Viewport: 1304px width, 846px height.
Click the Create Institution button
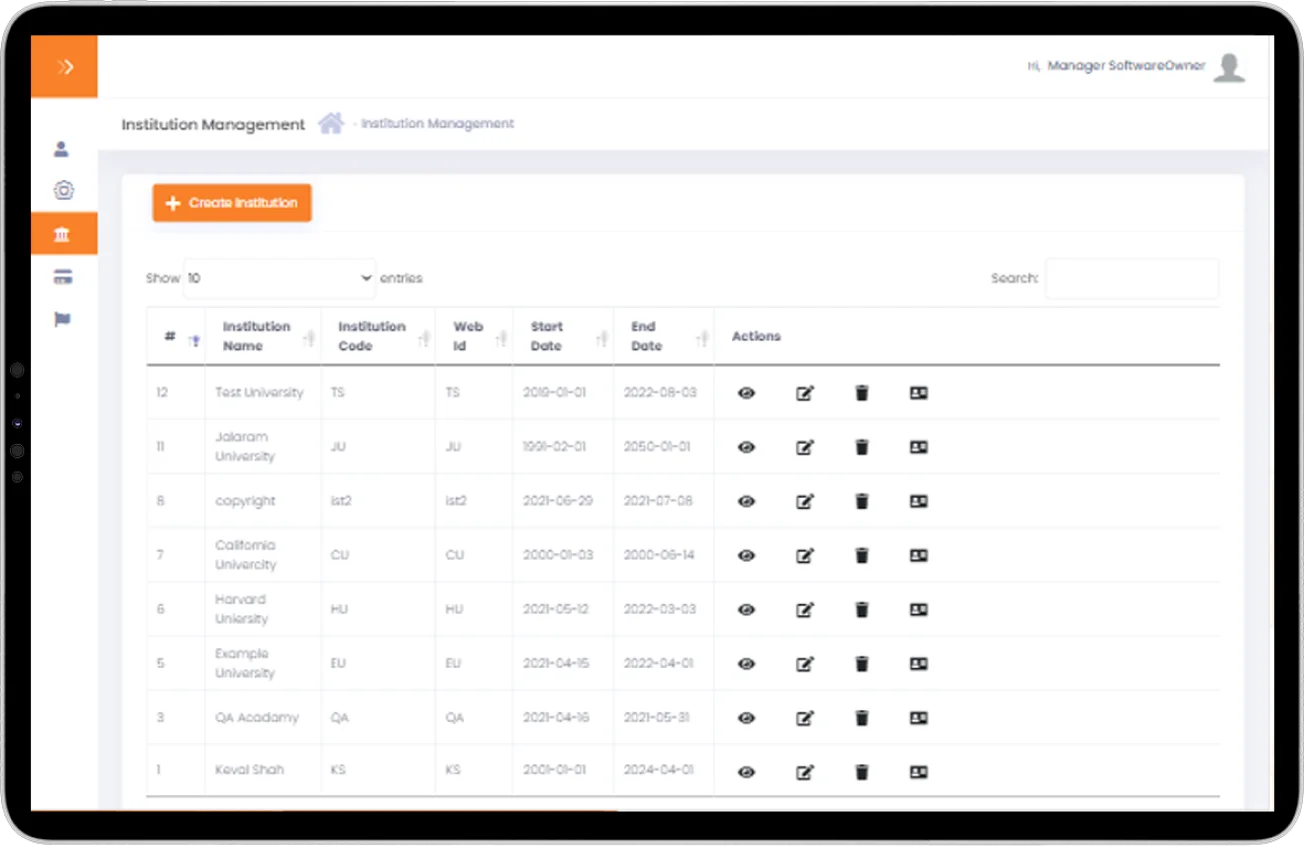click(x=232, y=203)
